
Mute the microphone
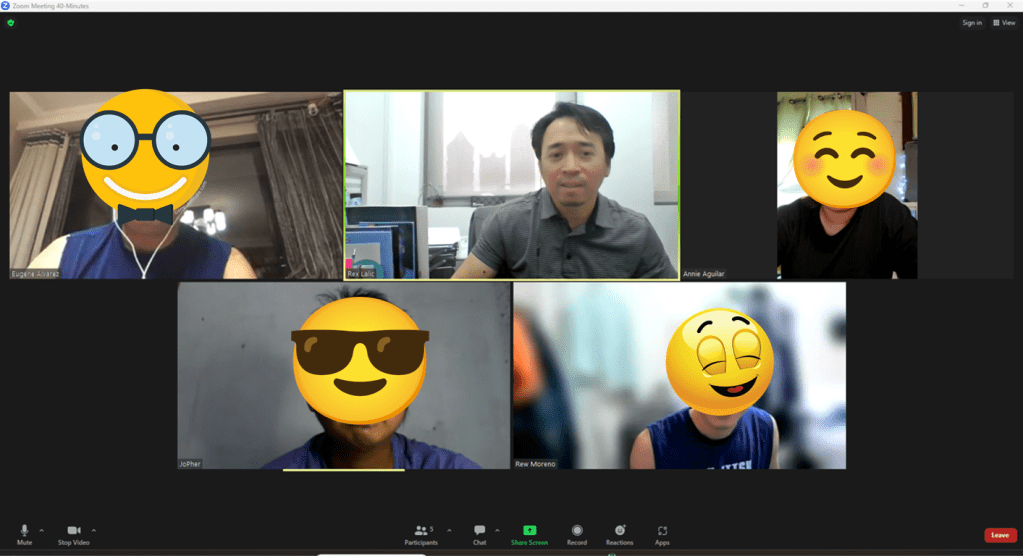click(x=24, y=531)
